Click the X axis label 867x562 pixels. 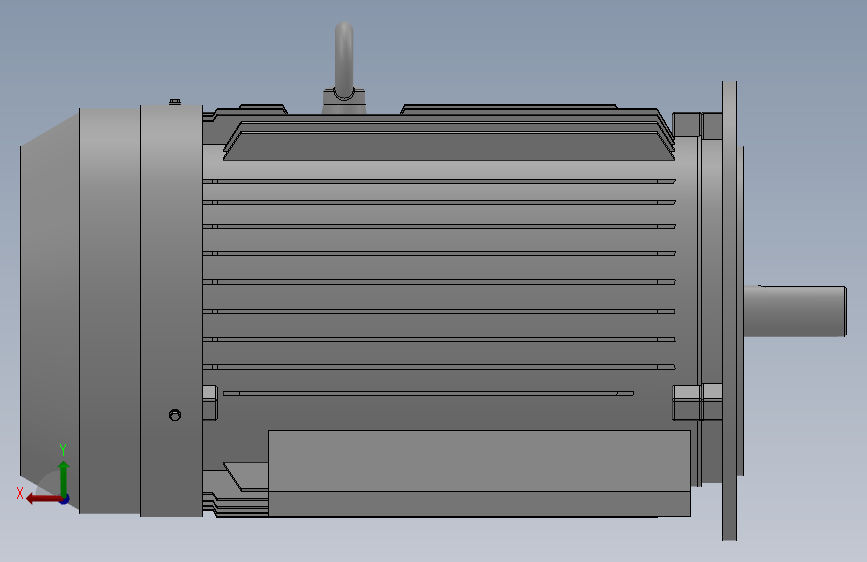(x=20, y=493)
